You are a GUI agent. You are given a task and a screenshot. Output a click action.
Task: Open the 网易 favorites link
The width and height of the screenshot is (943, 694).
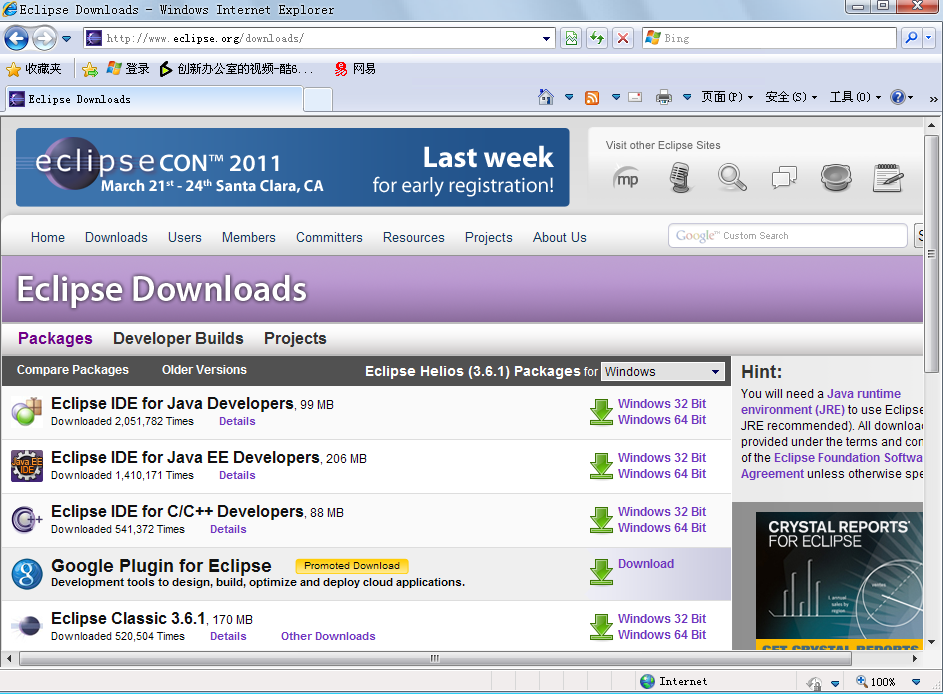click(355, 69)
